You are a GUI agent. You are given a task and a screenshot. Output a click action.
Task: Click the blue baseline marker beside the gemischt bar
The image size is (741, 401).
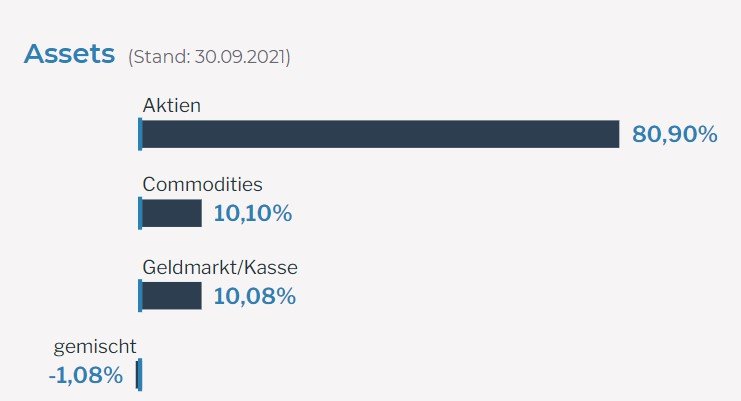141,375
